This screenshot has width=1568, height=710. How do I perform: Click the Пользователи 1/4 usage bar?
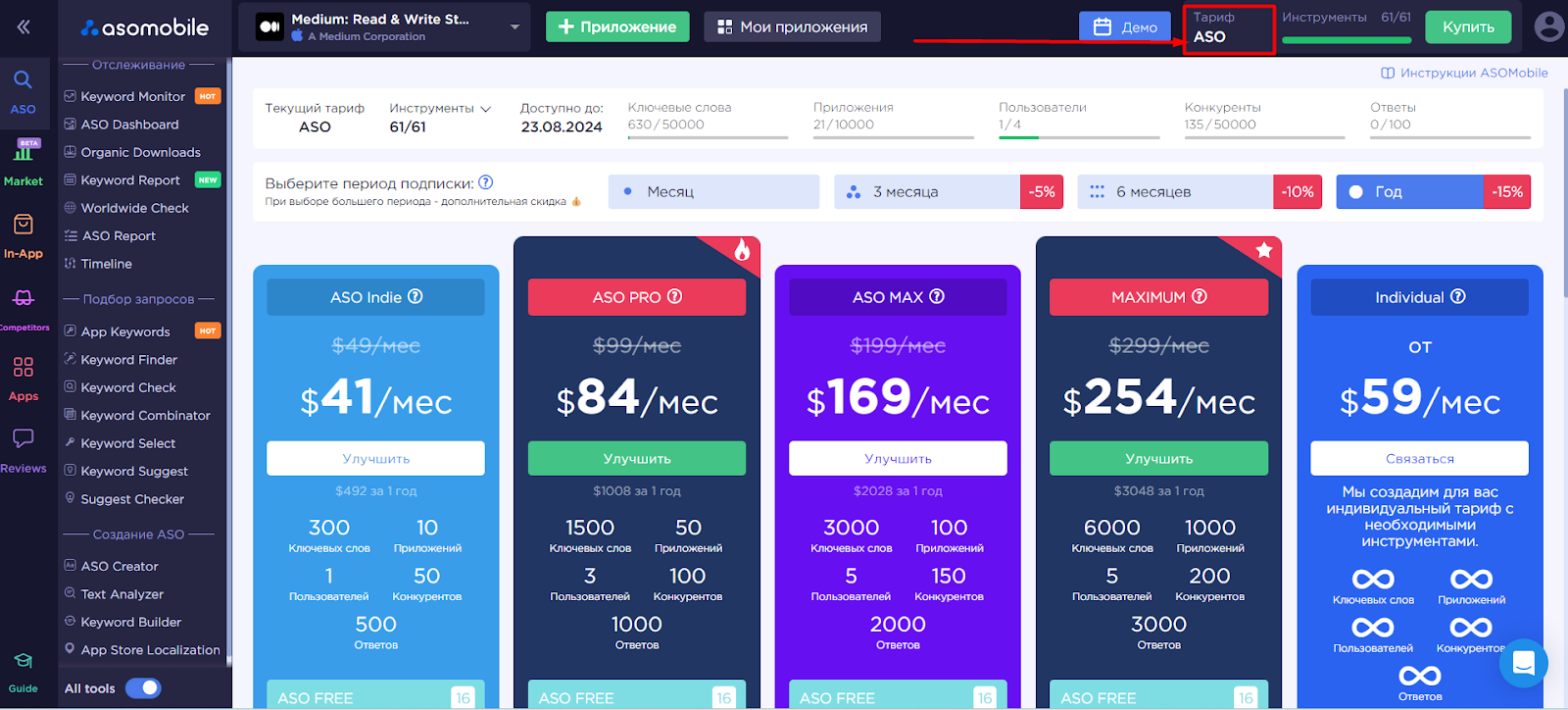click(x=1079, y=137)
